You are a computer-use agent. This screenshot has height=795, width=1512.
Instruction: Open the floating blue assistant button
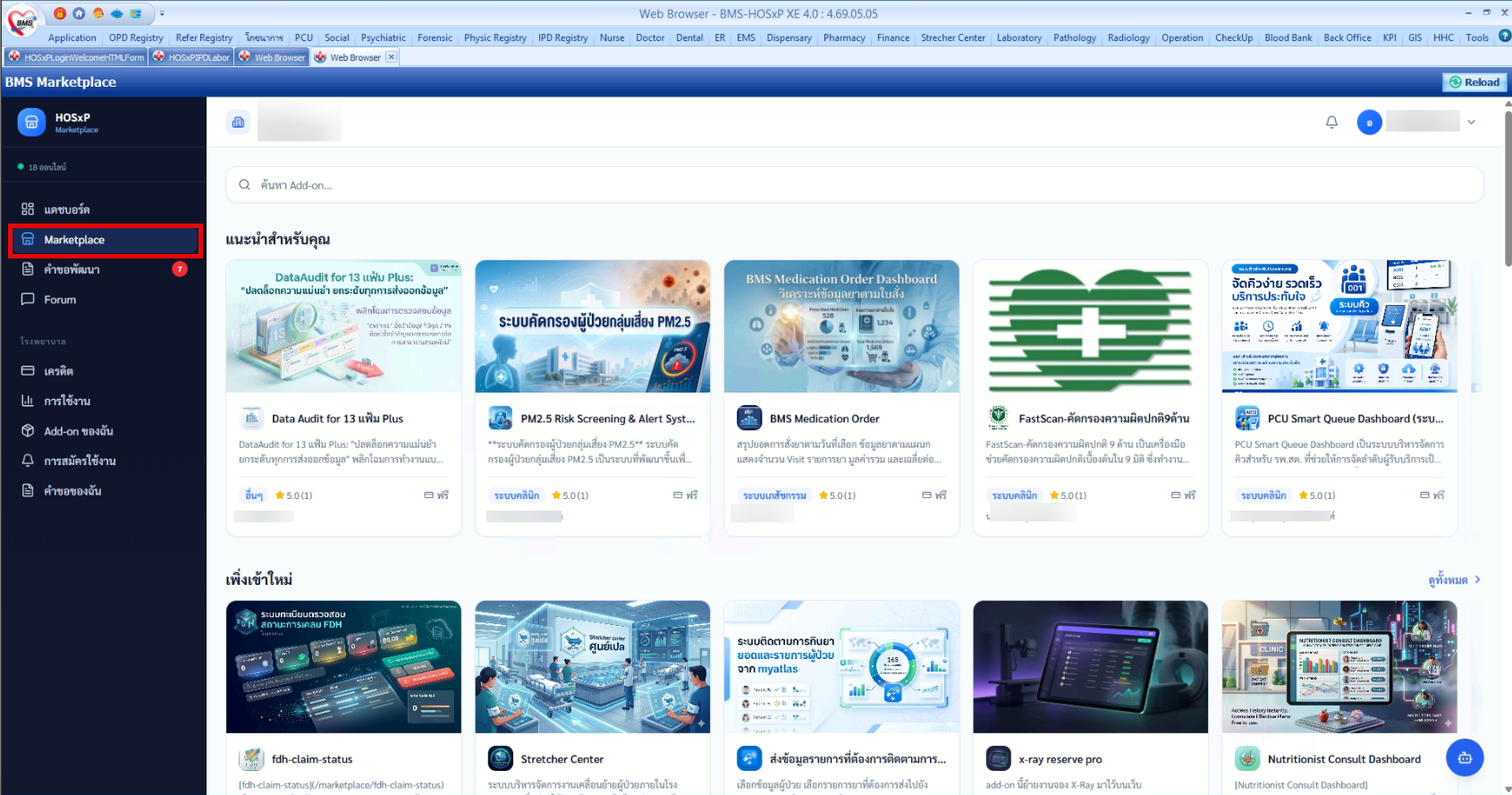click(1465, 757)
